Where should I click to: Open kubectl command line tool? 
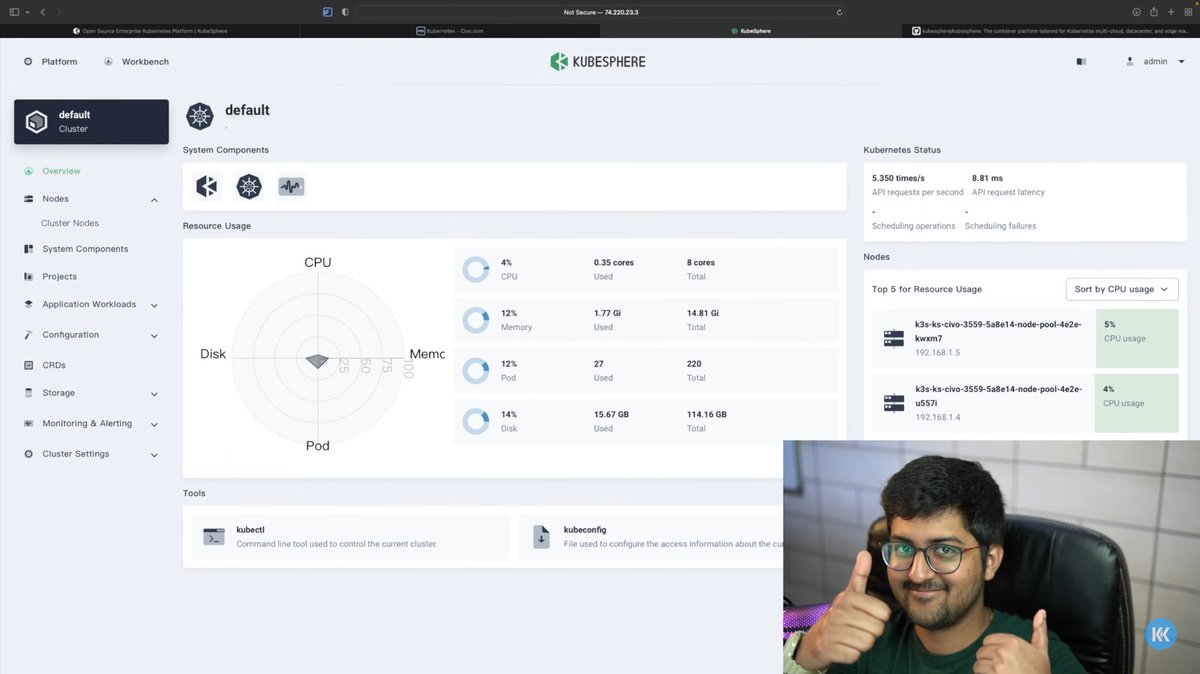click(x=350, y=537)
